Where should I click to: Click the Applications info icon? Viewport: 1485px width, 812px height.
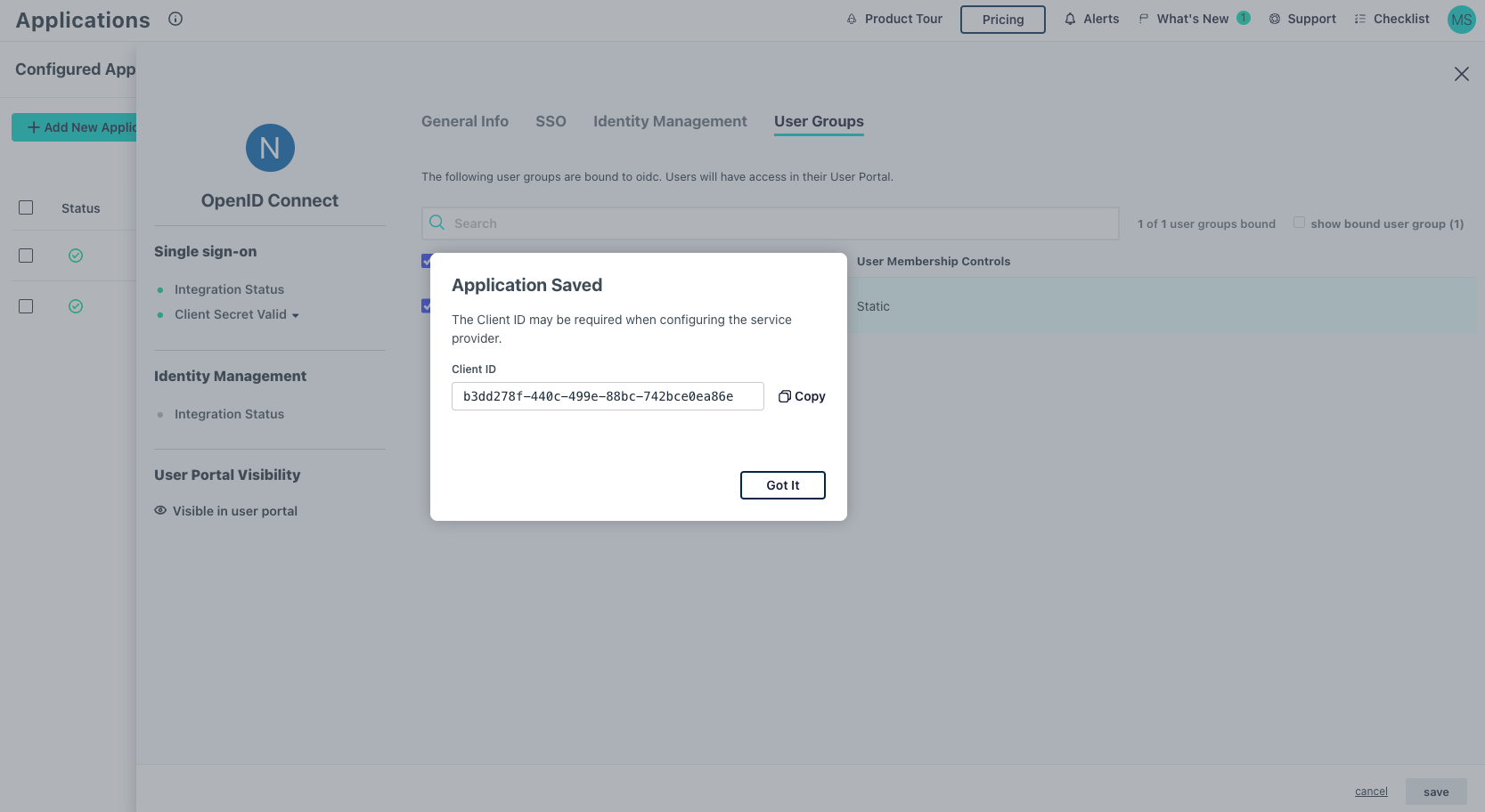point(175,18)
